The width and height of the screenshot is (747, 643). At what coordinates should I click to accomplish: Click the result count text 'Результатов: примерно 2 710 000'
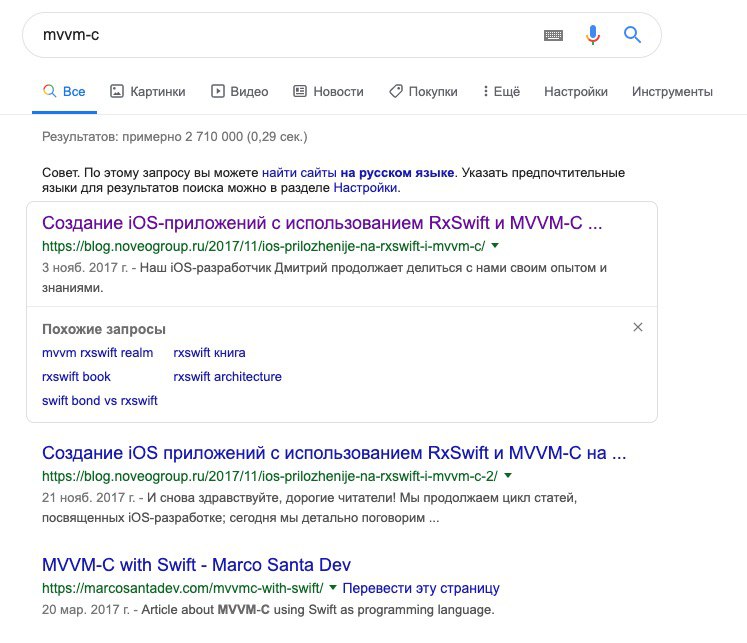[x=142, y=137]
